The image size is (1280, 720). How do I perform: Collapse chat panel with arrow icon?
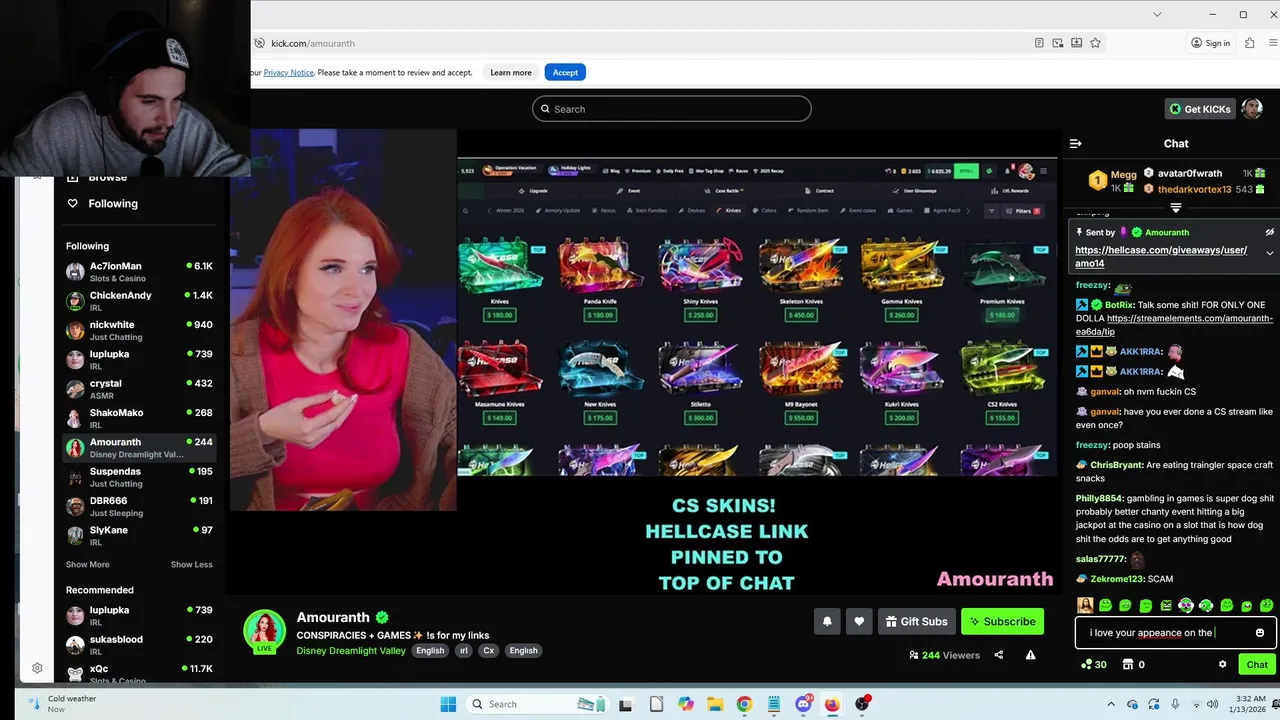[1076, 144]
